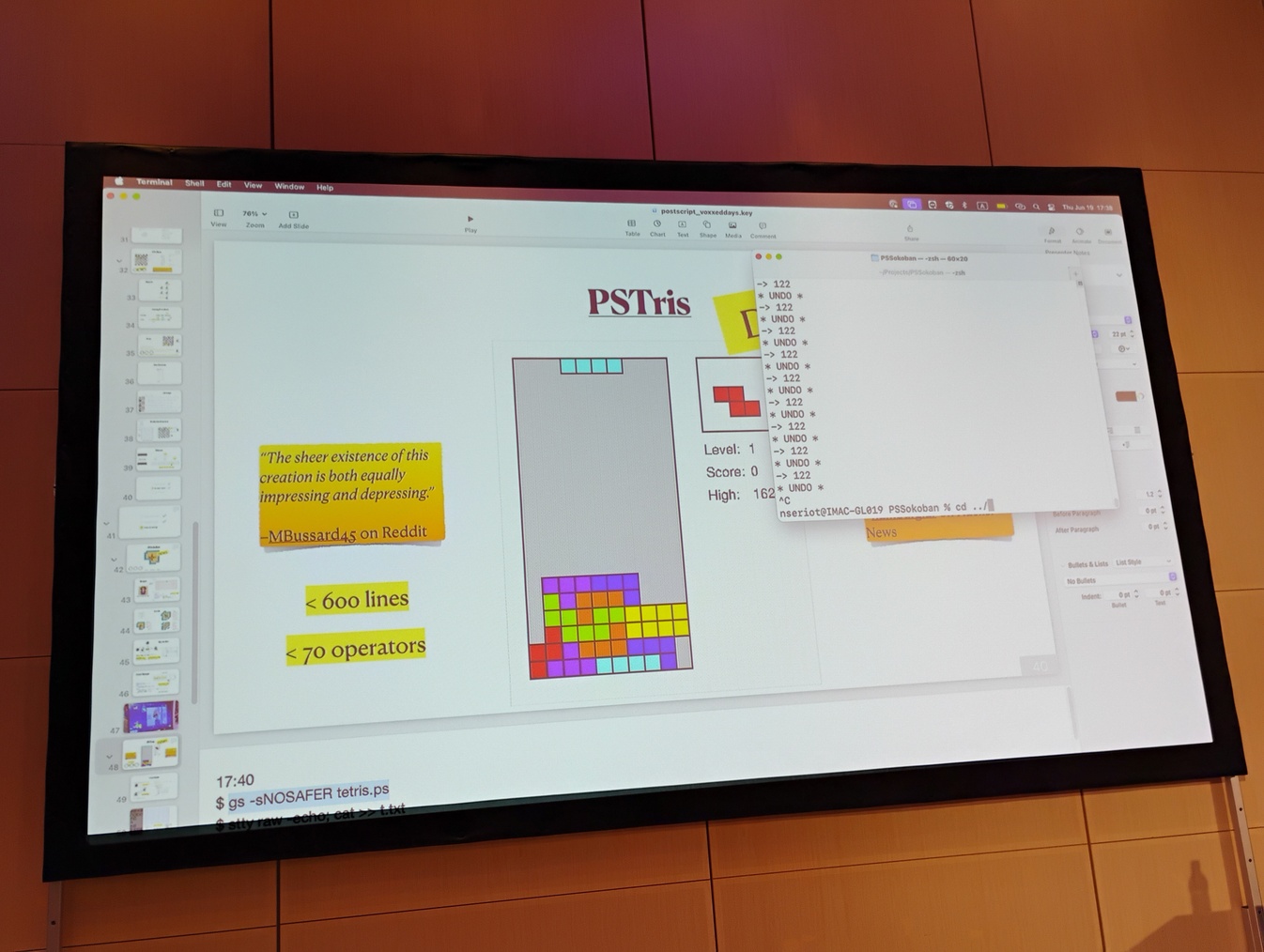The width and height of the screenshot is (1264, 952).
Task: Select the highlighted slide 48 thumbnail
Action: click(x=150, y=752)
